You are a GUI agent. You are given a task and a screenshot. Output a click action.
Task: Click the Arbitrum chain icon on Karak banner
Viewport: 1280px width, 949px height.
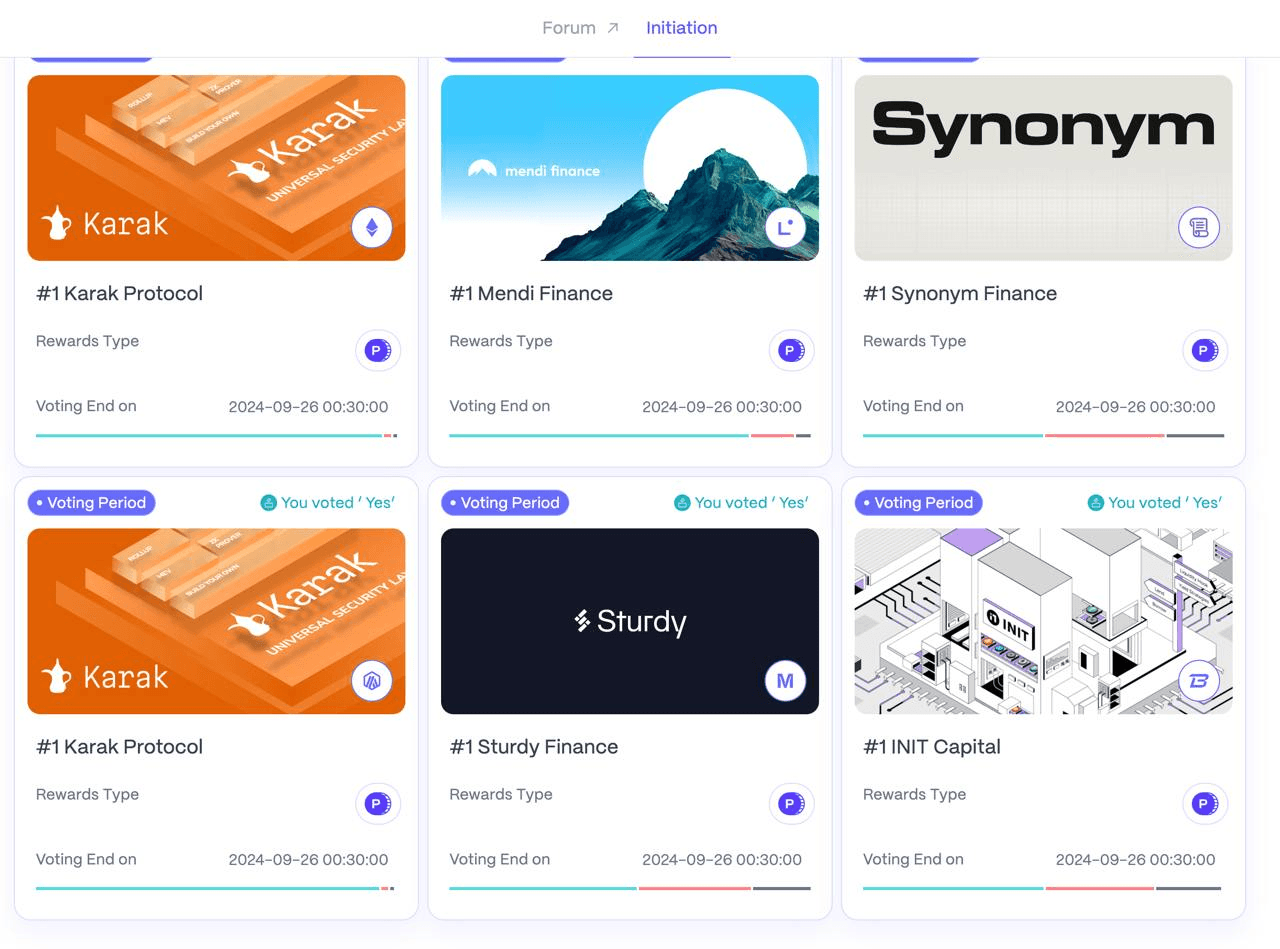(372, 681)
